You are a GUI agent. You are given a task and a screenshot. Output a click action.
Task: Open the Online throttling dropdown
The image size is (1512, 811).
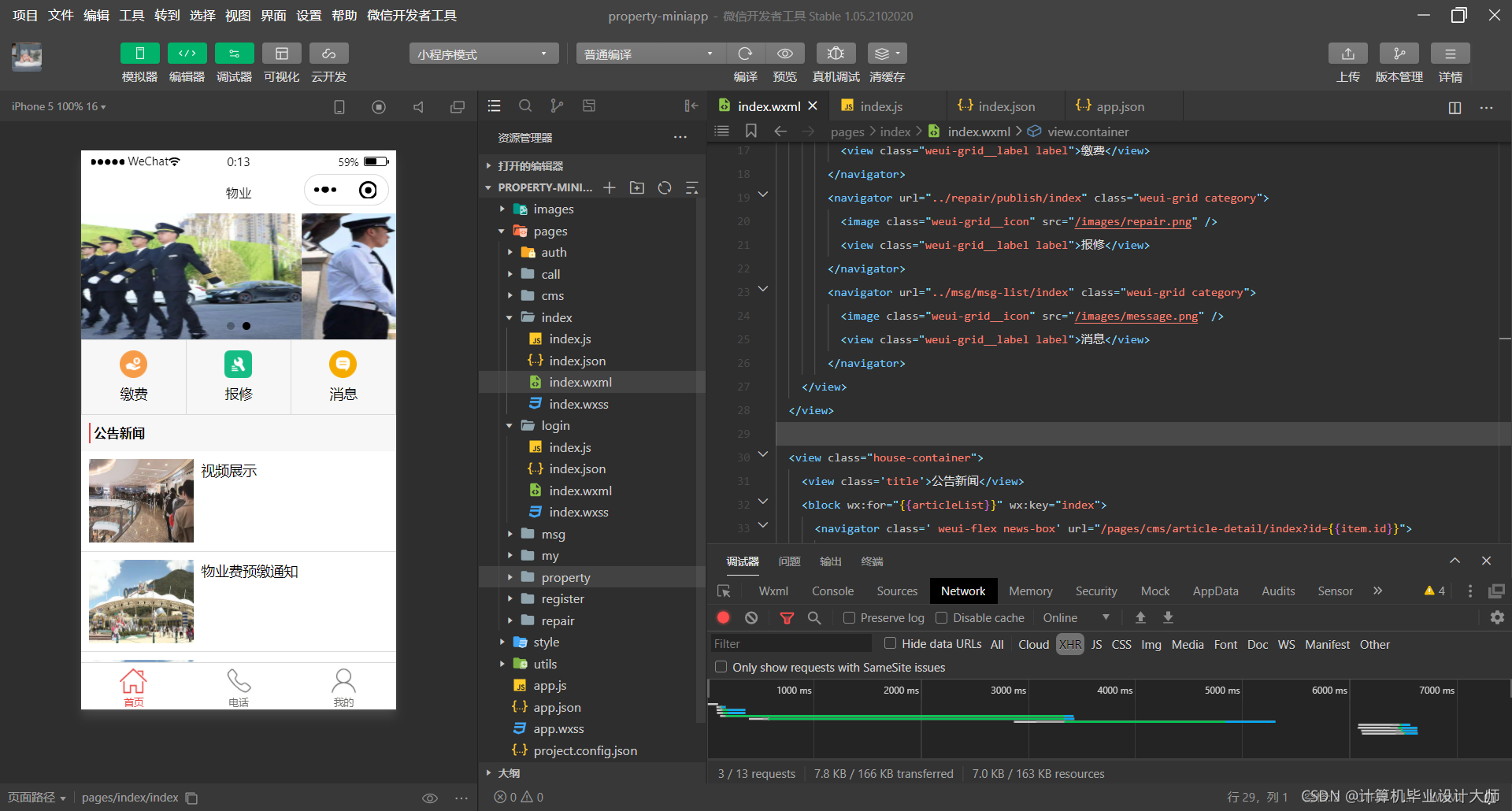pyautogui.click(x=1076, y=618)
